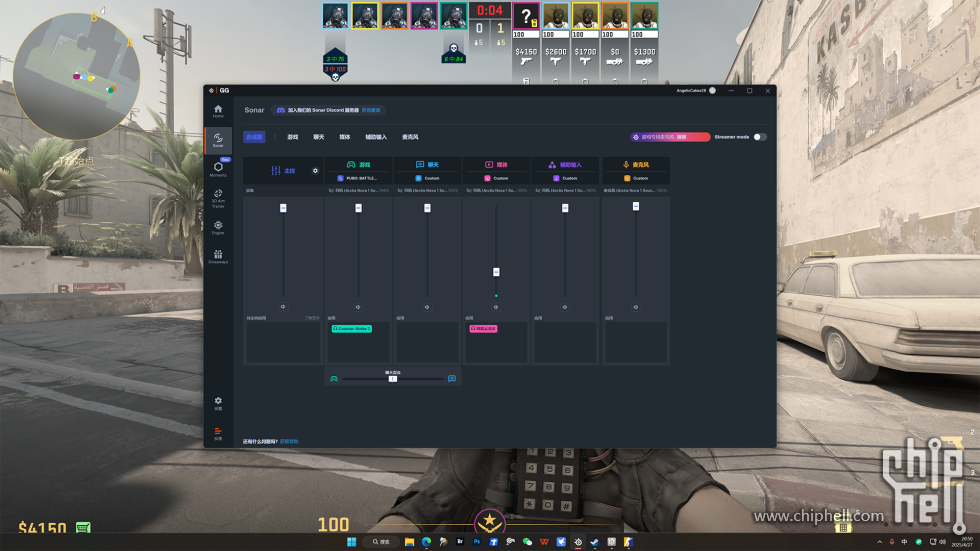Click gamepad icon on ChatMix slider

[x=334, y=379]
